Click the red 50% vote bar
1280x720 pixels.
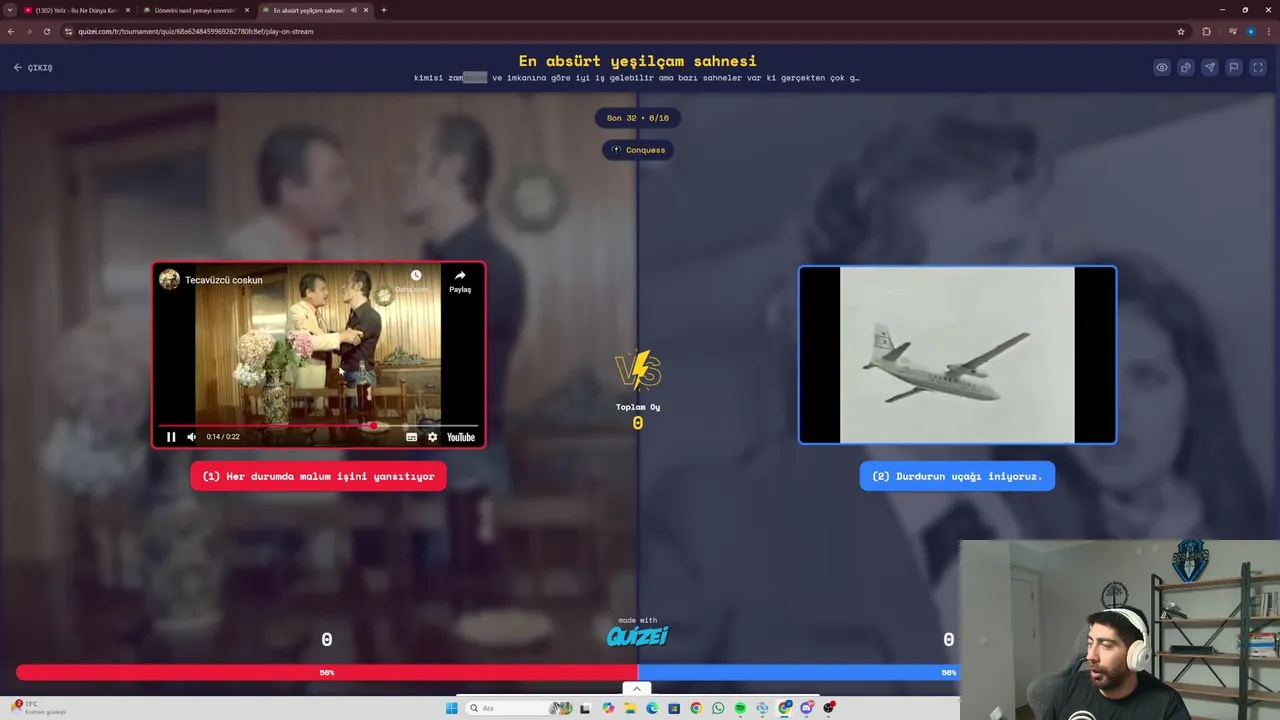tap(327, 673)
